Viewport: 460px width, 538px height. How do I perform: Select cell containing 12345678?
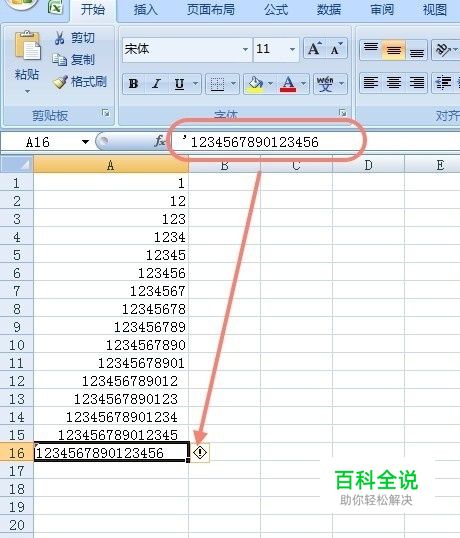pyautogui.click(x=111, y=309)
